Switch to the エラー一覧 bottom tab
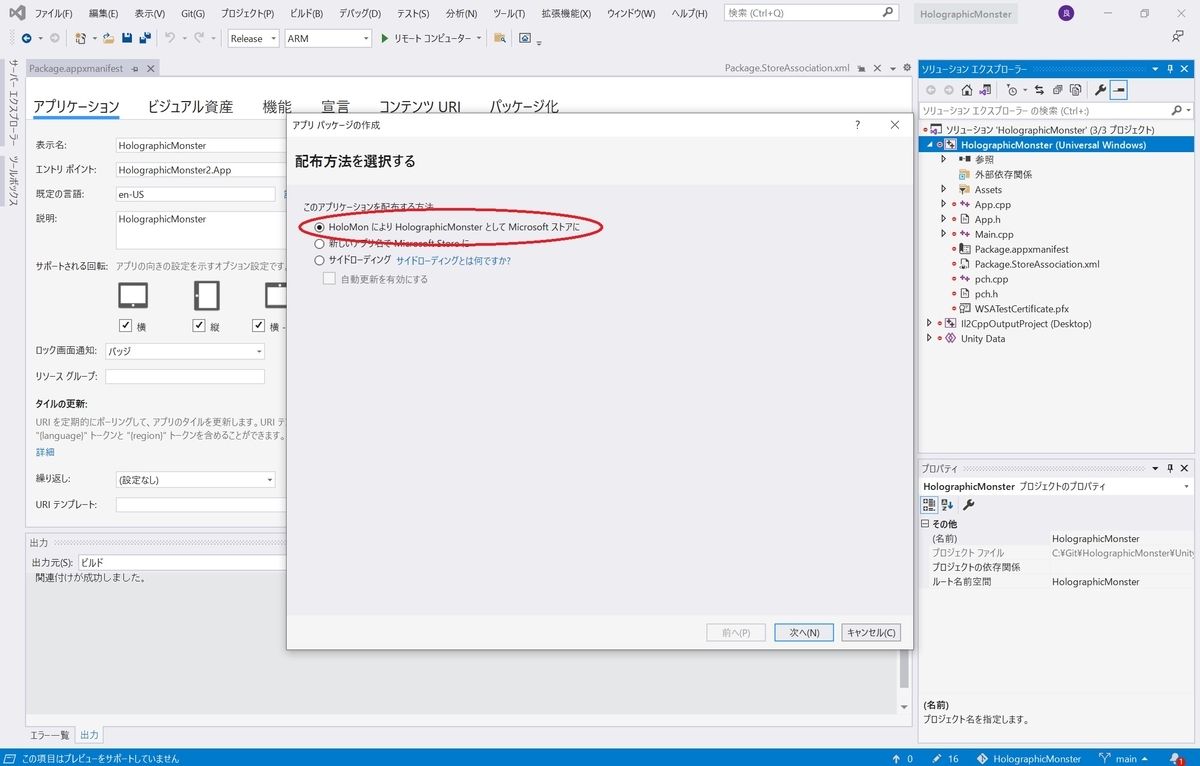The height and width of the screenshot is (766, 1200). (49, 734)
